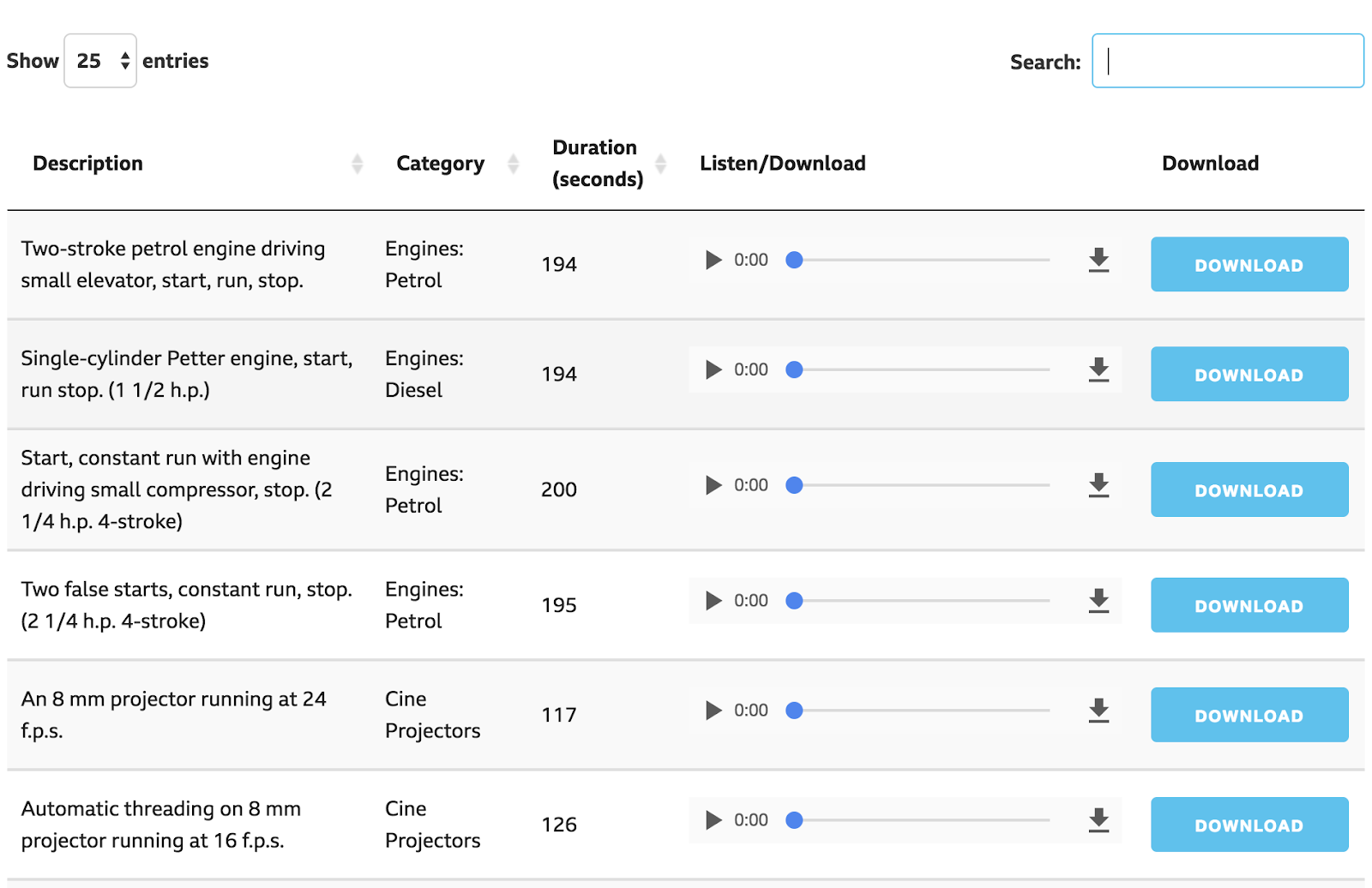This screenshot has width=1372, height=888.
Task: Click download icon in Petter engine row
Action: click(1098, 370)
